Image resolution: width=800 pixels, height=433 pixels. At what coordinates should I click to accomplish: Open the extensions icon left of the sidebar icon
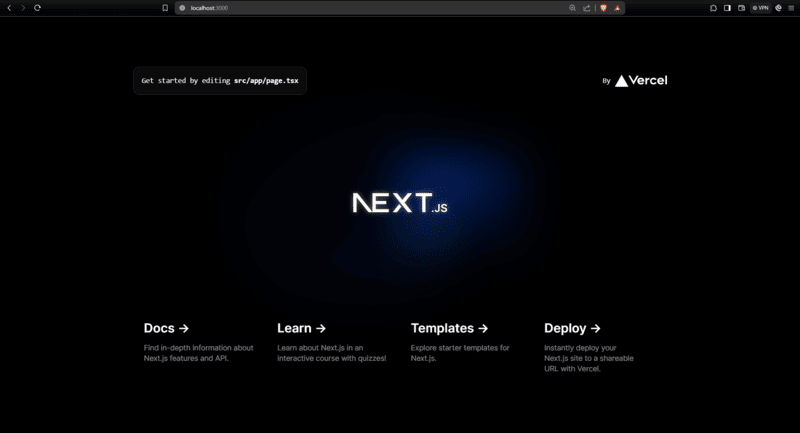coord(713,8)
